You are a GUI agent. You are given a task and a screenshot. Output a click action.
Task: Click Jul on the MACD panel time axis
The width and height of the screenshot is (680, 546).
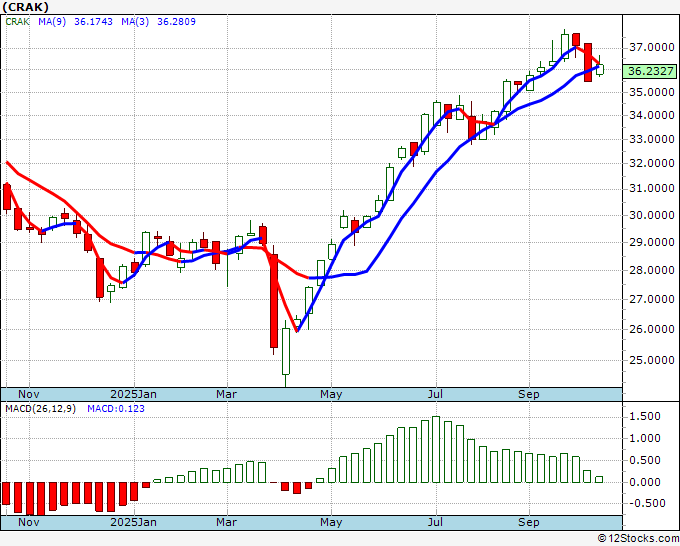(x=435, y=522)
